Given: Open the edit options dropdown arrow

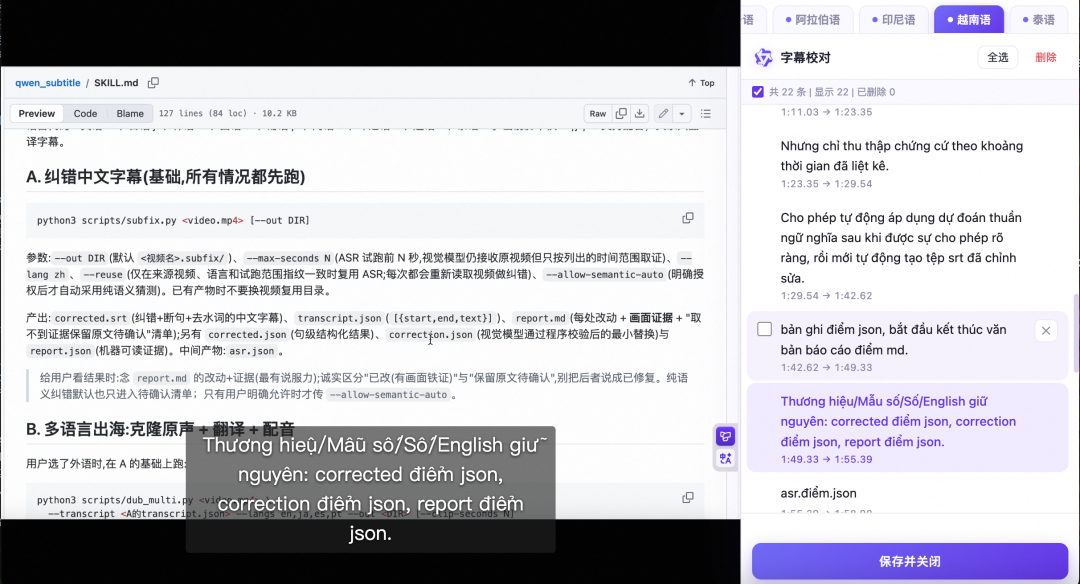Looking at the screenshot, I should tap(681, 114).
